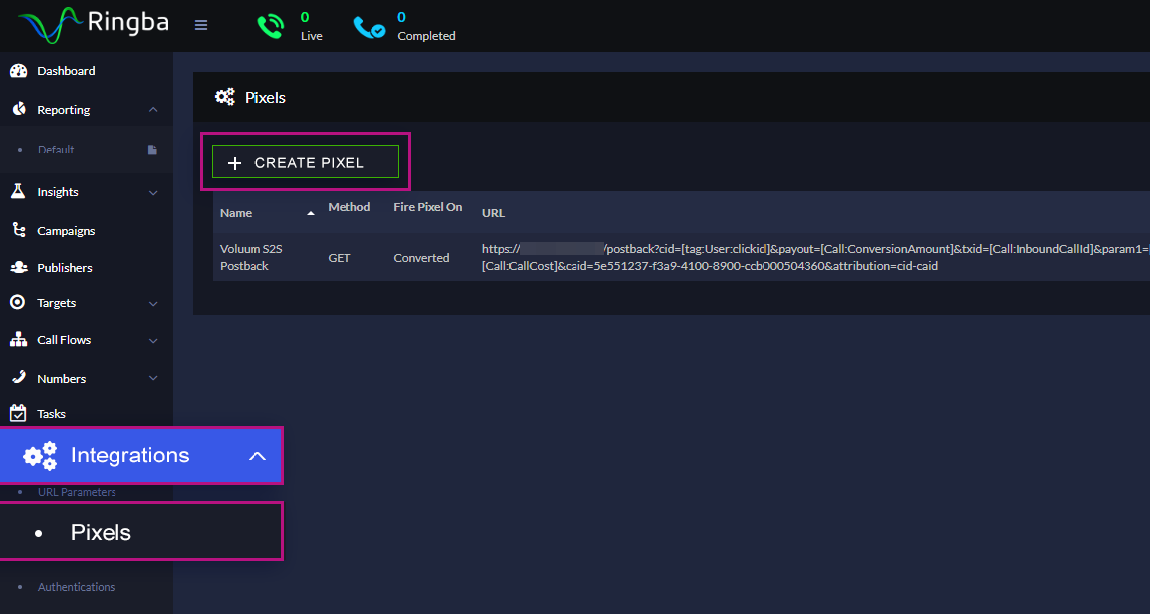
Task: Click the Insights label in the sidebar
Action: [58, 191]
